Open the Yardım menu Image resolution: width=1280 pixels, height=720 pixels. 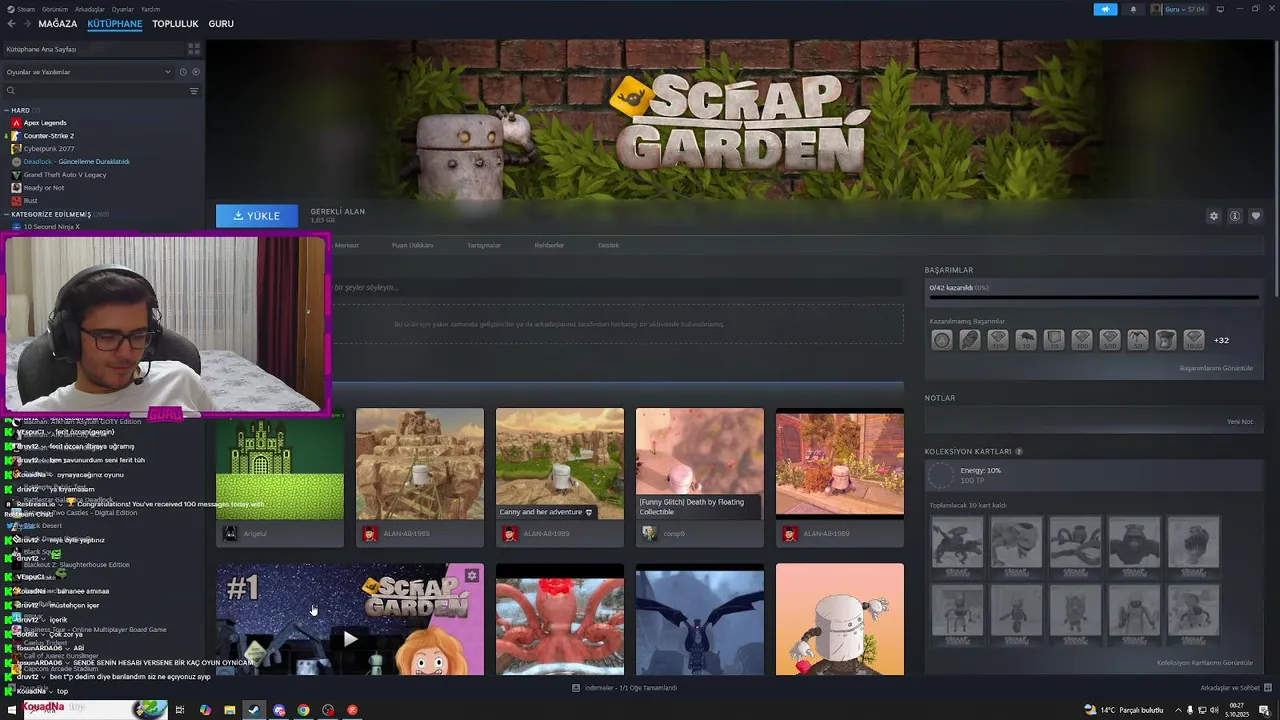pos(151,9)
